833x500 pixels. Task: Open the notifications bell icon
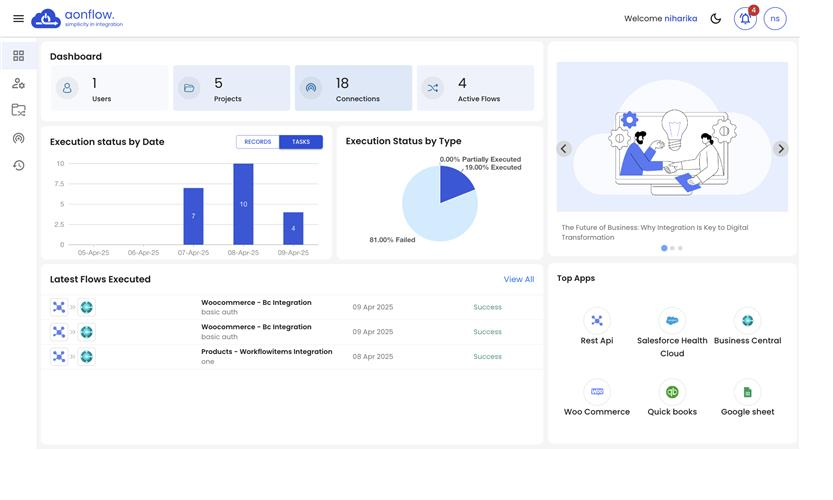click(745, 19)
